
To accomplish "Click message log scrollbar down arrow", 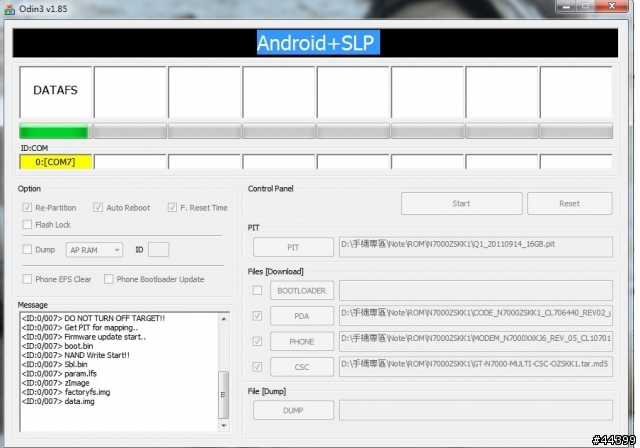I will 224,426.
